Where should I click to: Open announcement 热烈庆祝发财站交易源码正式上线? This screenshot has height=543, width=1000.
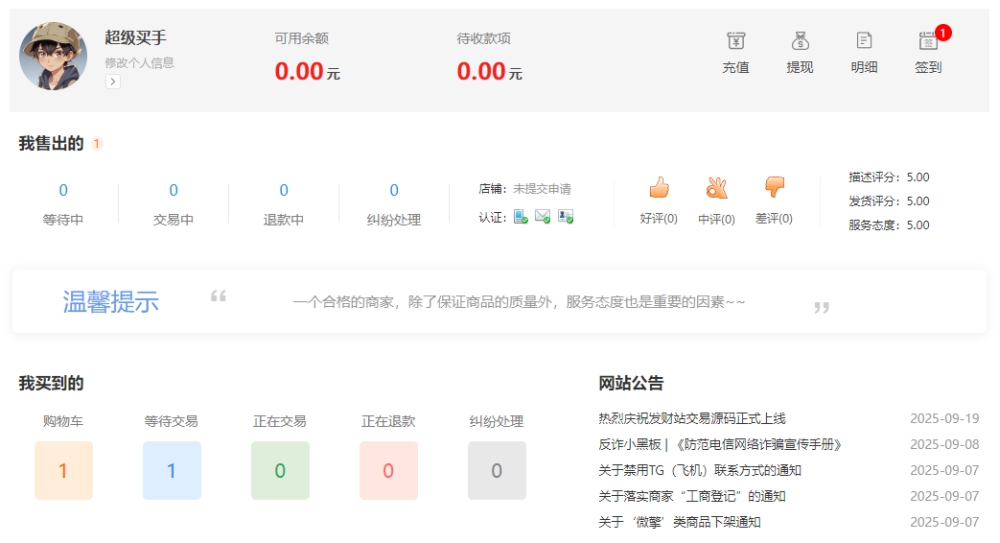coord(692,419)
